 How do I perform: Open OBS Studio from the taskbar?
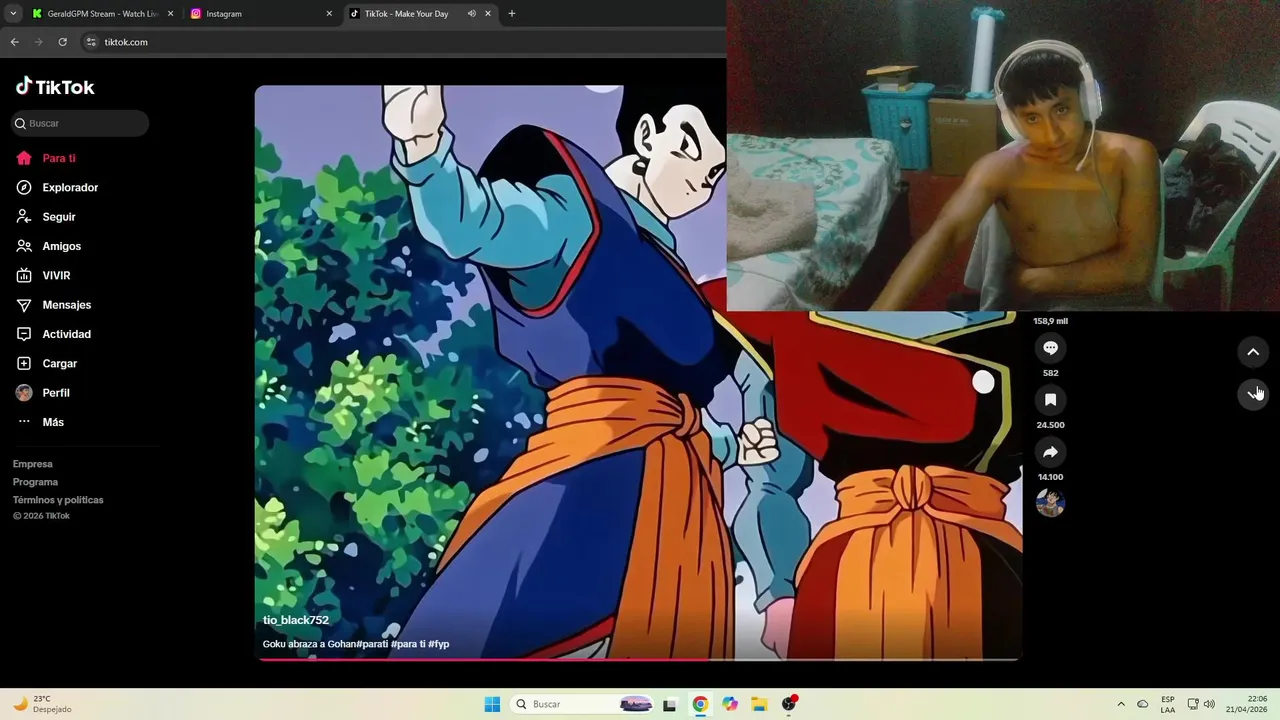click(x=789, y=704)
